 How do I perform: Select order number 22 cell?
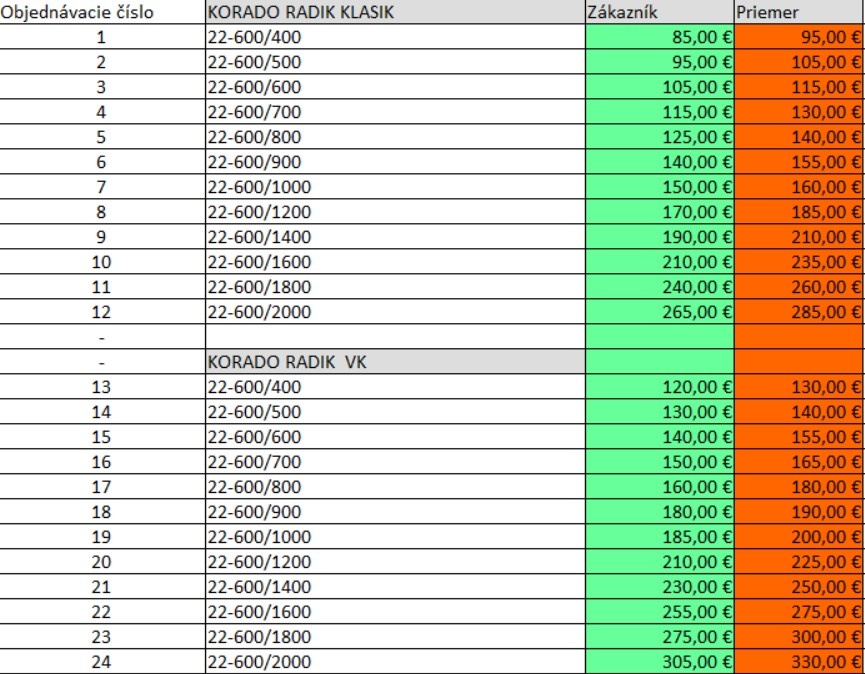pyautogui.click(x=102, y=612)
